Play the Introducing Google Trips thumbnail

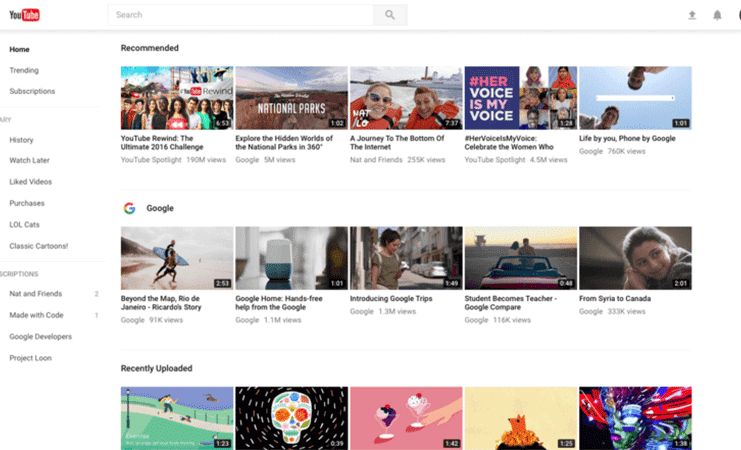click(406, 258)
